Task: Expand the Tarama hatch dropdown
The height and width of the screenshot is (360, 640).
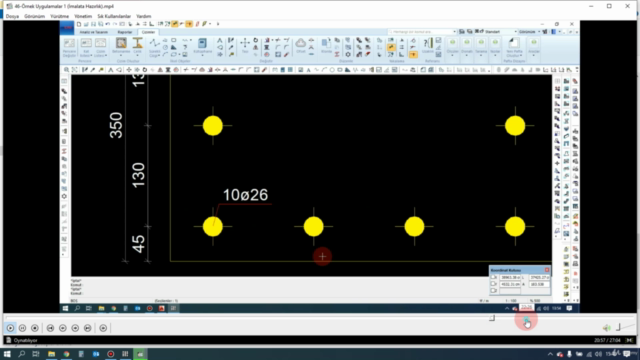Action: pos(481,47)
